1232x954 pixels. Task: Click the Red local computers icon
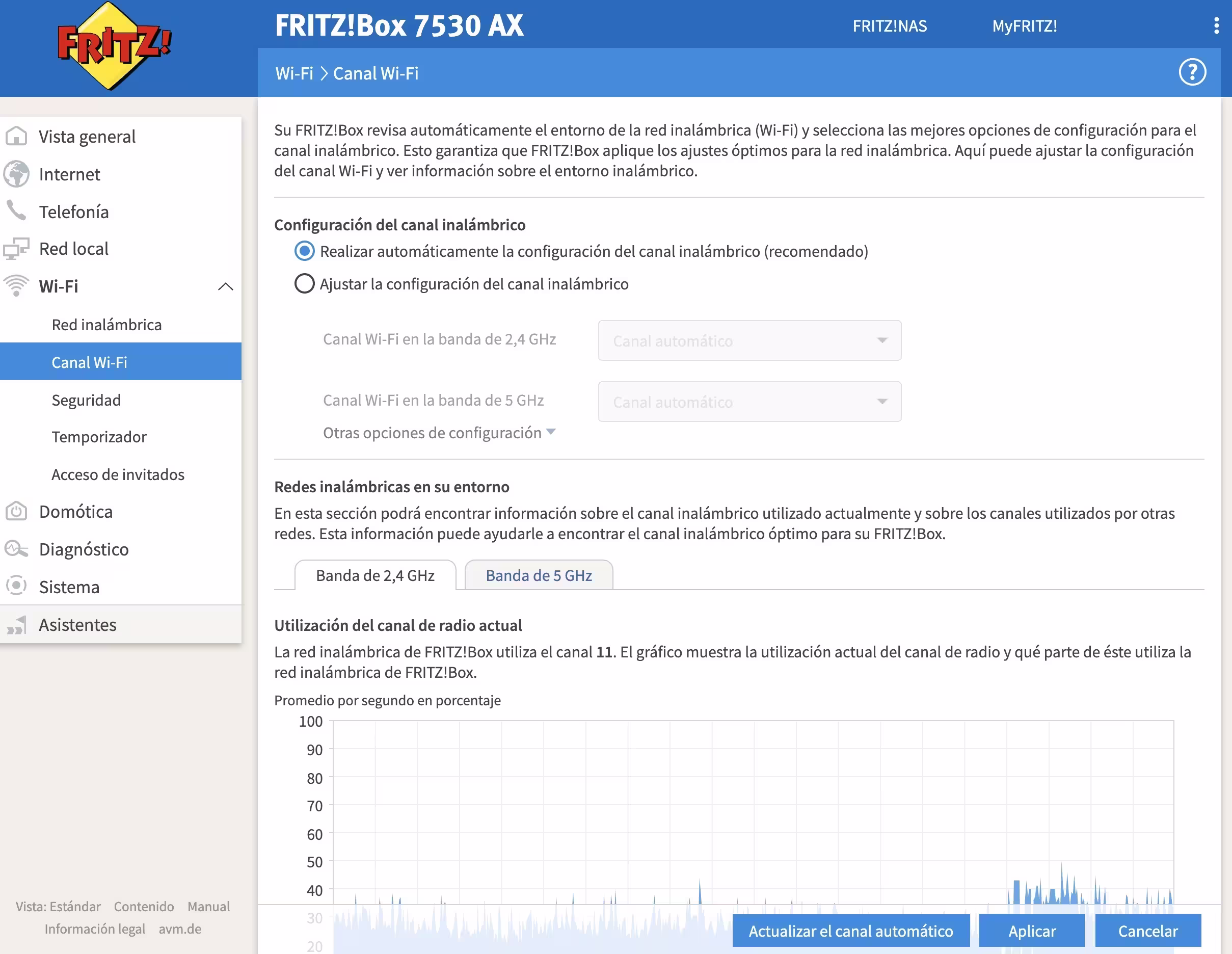click(16, 249)
